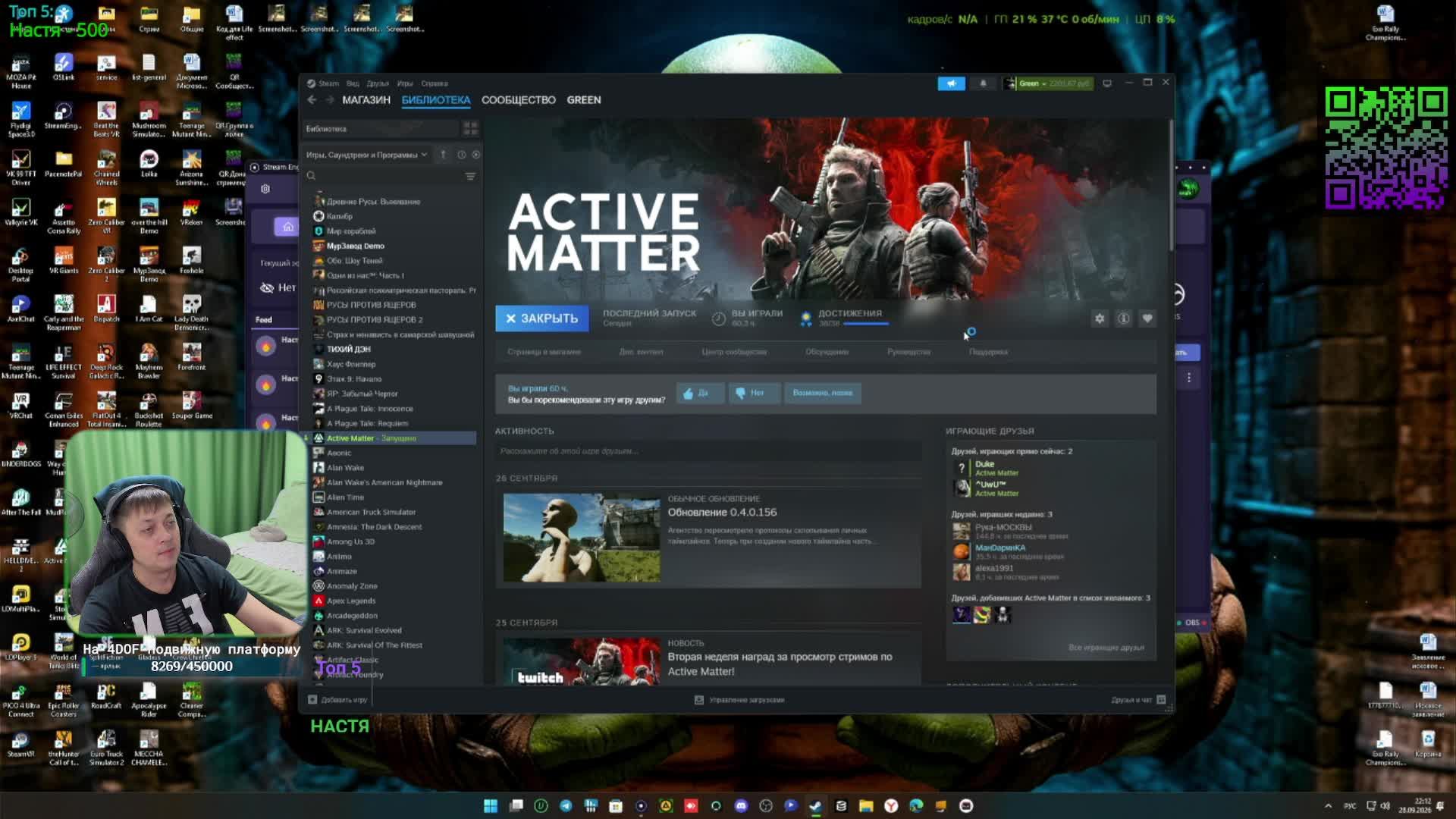Open the Обсуждения link
Screen dimensions: 1456x819
[x=827, y=352]
